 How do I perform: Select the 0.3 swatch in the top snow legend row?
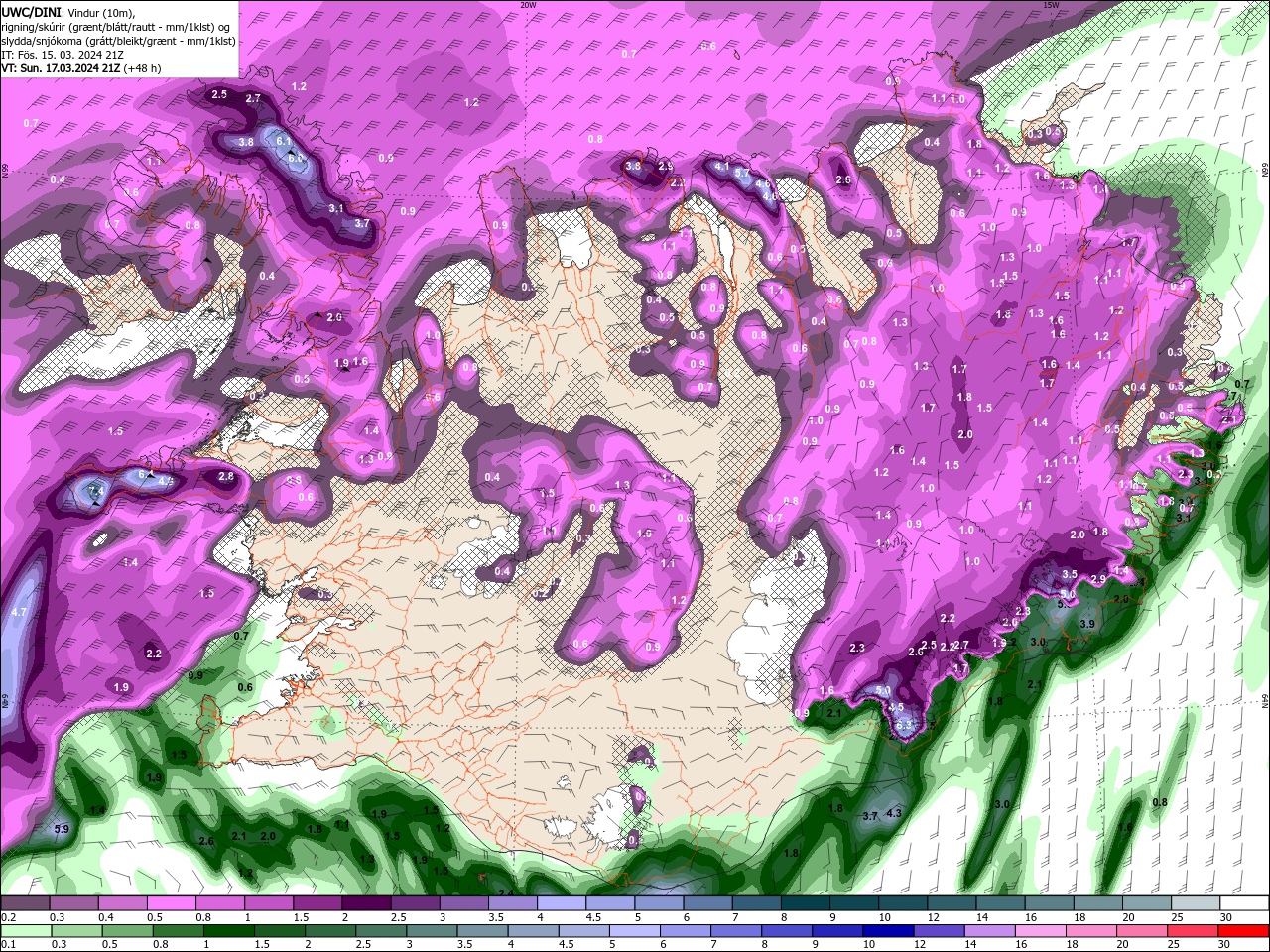point(74,903)
